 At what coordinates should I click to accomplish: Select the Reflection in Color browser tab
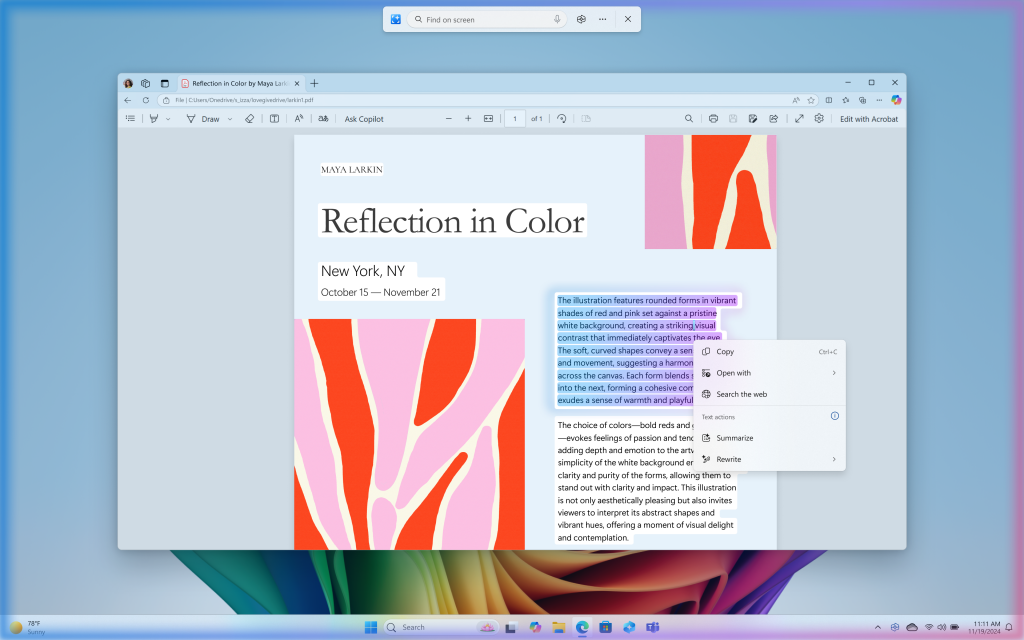pyautogui.click(x=240, y=84)
